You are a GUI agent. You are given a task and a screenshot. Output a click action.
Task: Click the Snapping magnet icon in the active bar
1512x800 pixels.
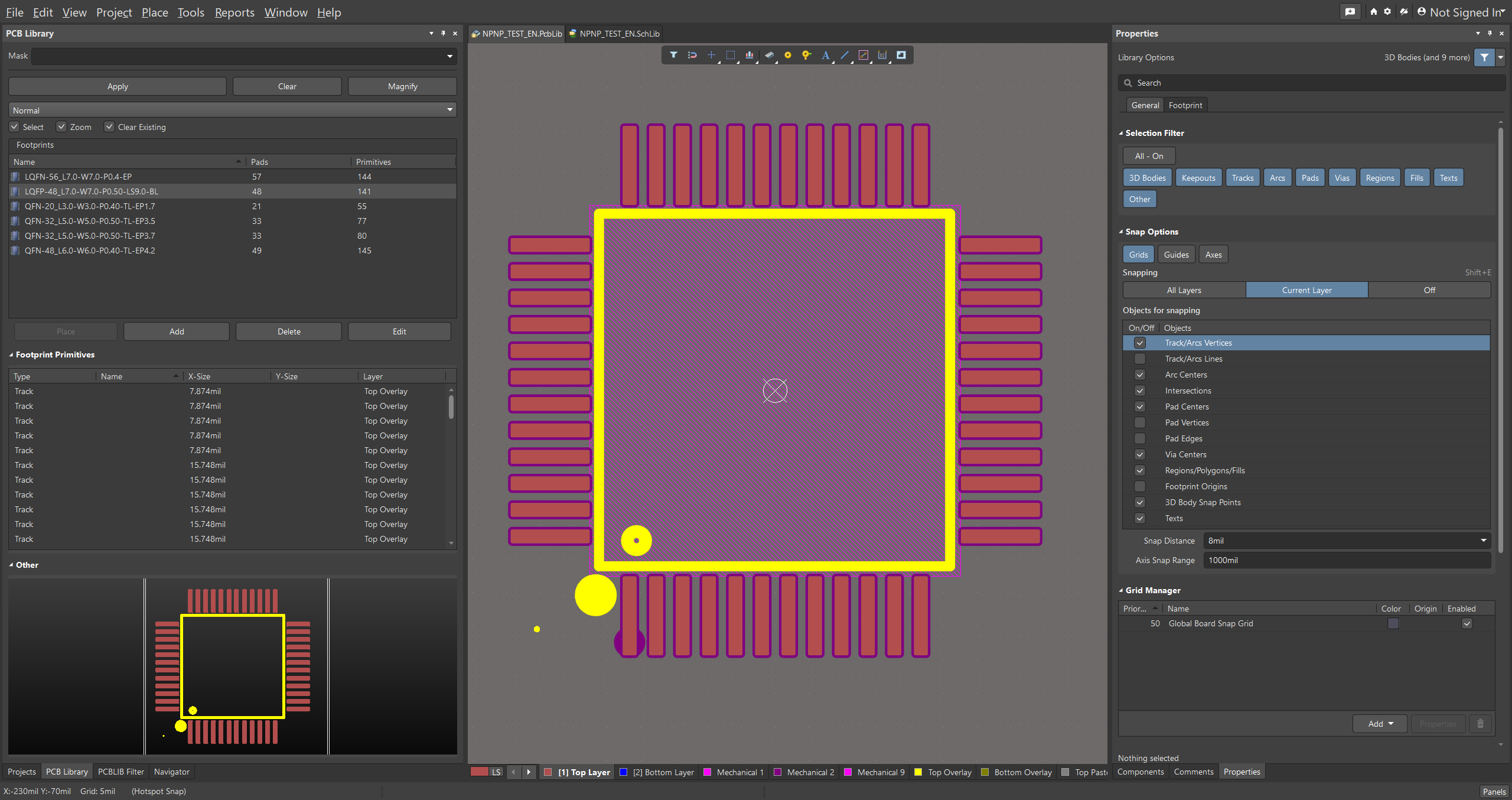point(692,55)
